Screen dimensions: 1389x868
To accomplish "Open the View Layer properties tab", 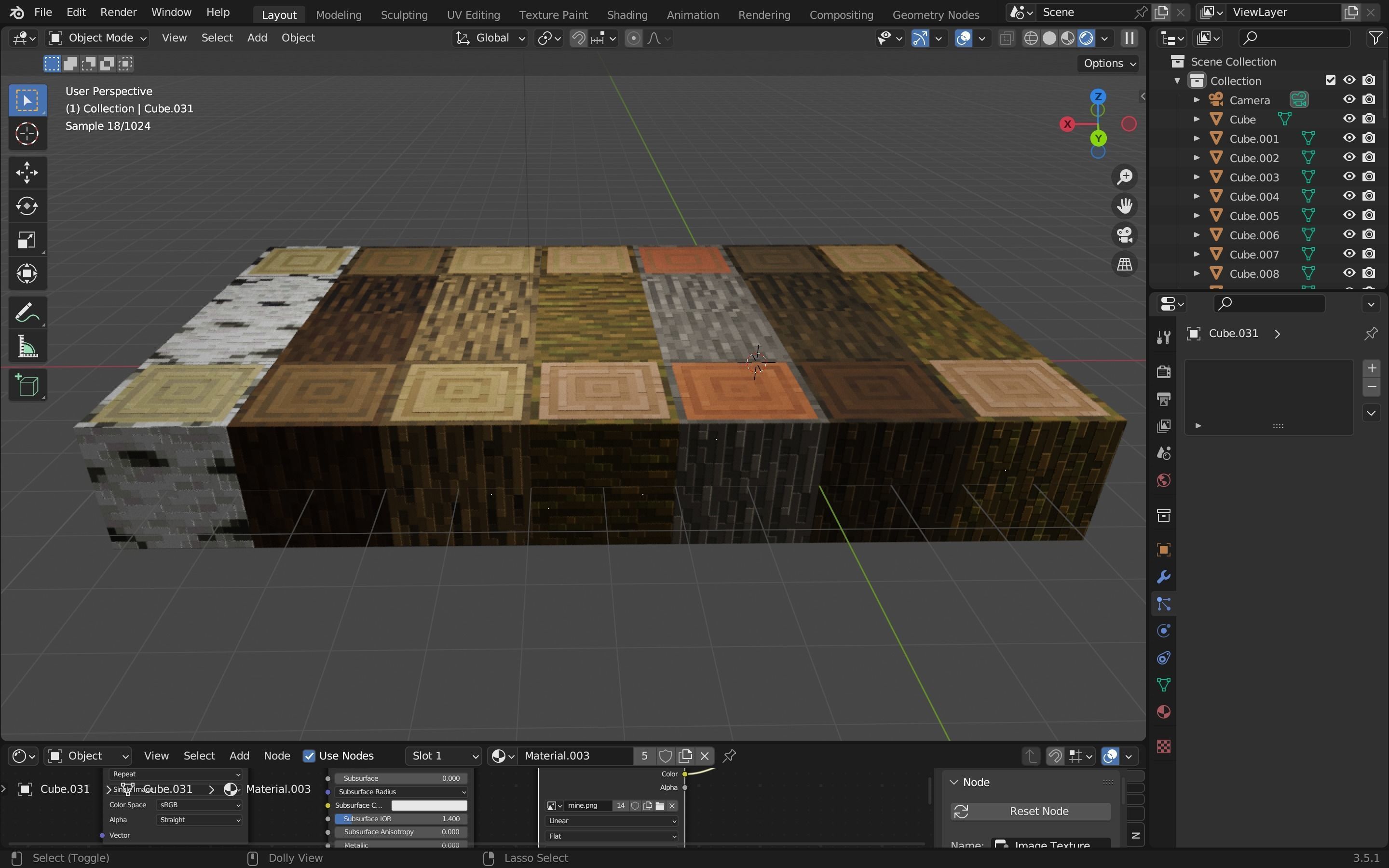I will (1163, 425).
